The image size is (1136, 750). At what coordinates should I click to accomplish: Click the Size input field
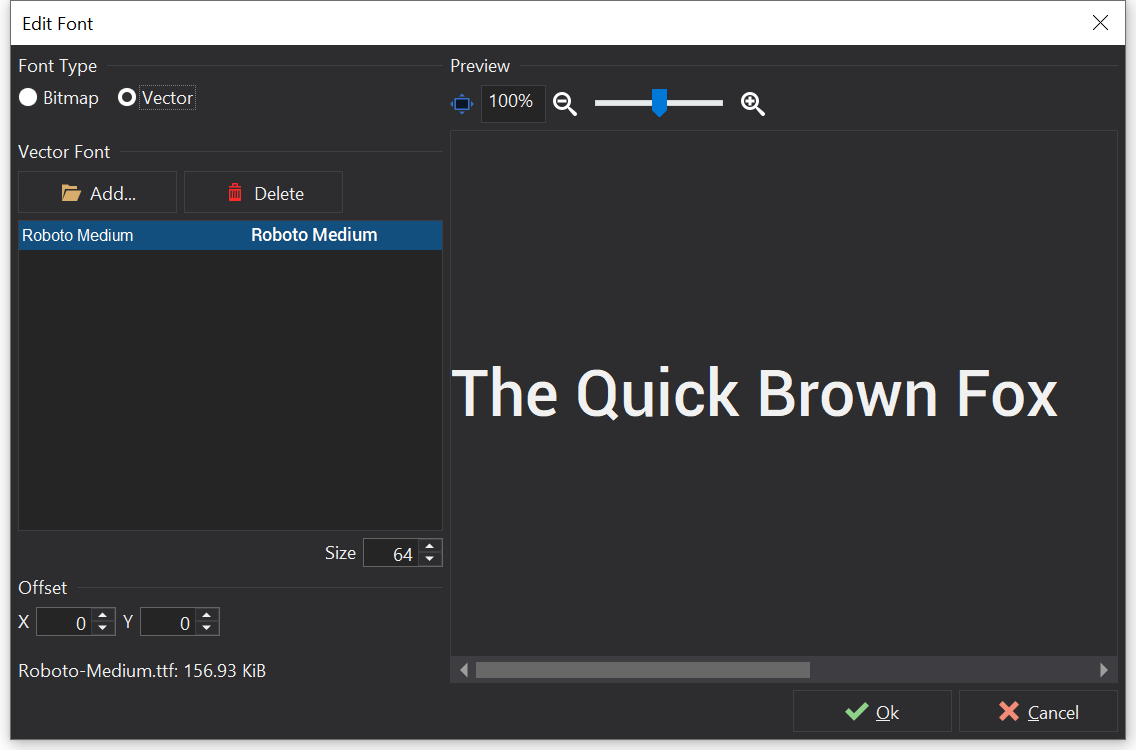[x=391, y=553]
